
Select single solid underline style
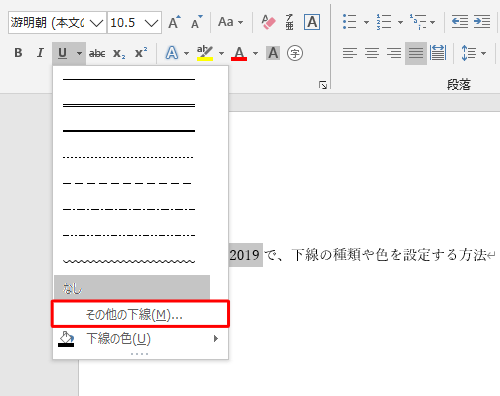point(129,79)
